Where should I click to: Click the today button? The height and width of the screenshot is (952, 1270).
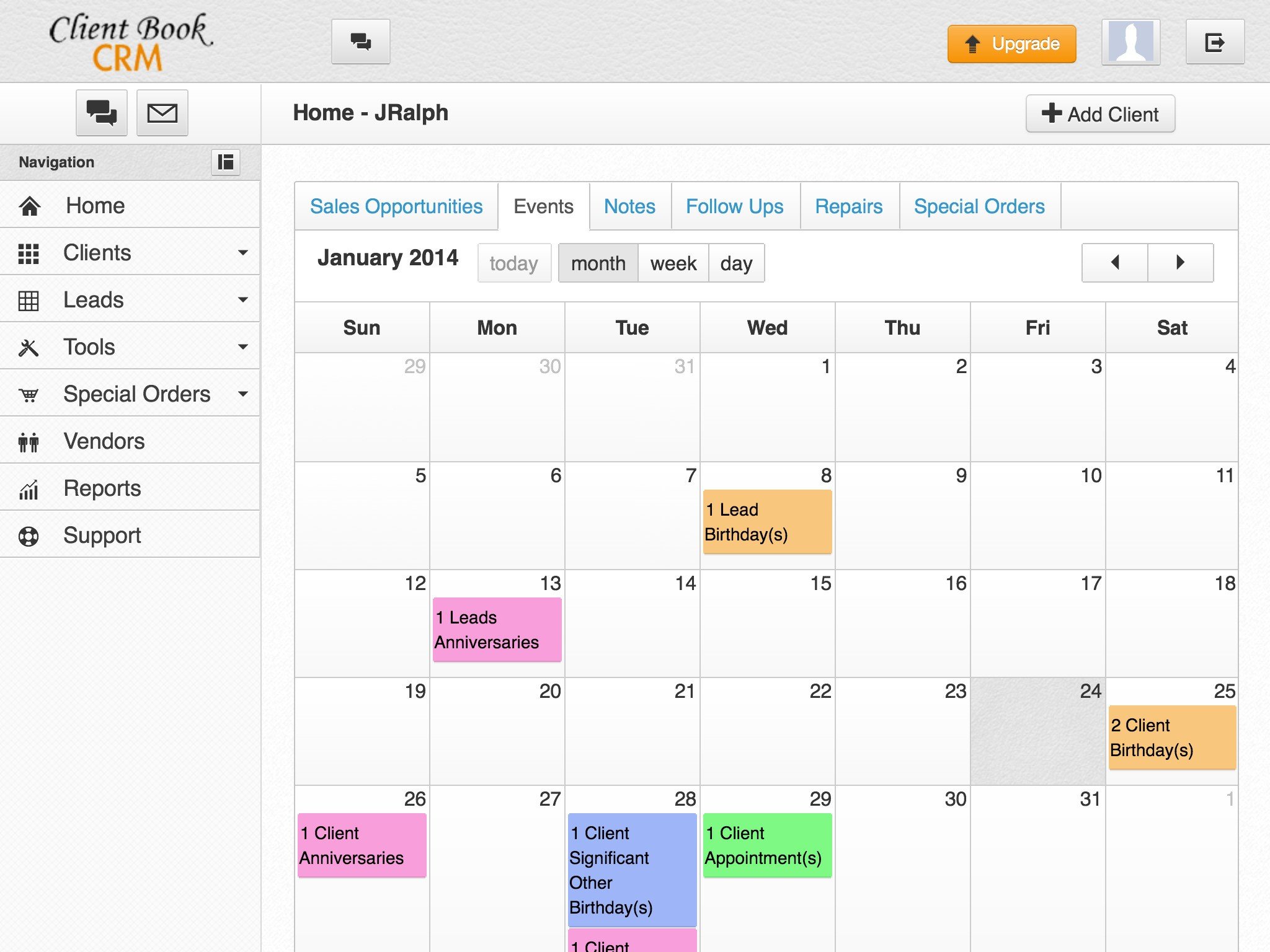514,263
